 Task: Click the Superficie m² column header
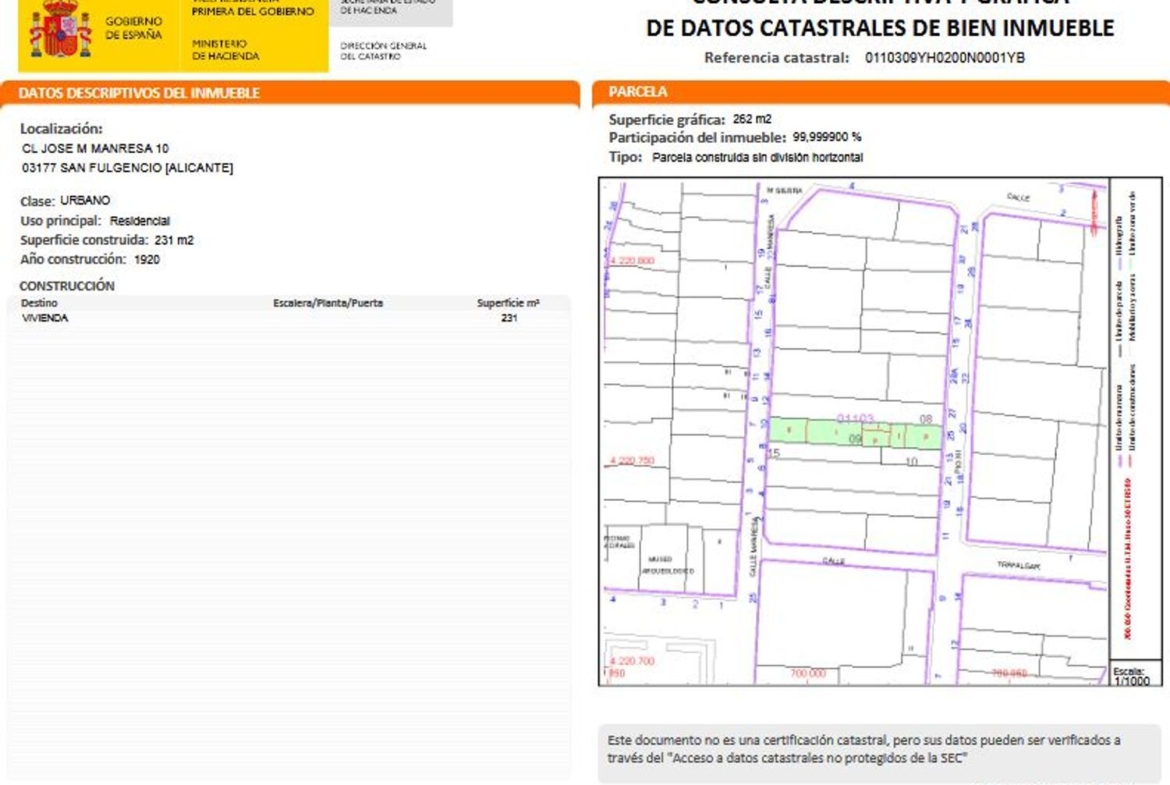point(508,303)
